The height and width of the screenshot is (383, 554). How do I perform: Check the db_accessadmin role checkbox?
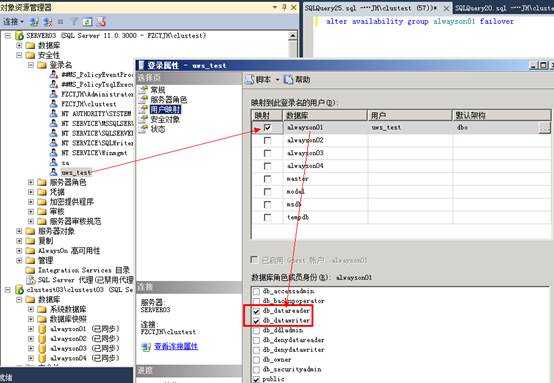(x=257, y=291)
